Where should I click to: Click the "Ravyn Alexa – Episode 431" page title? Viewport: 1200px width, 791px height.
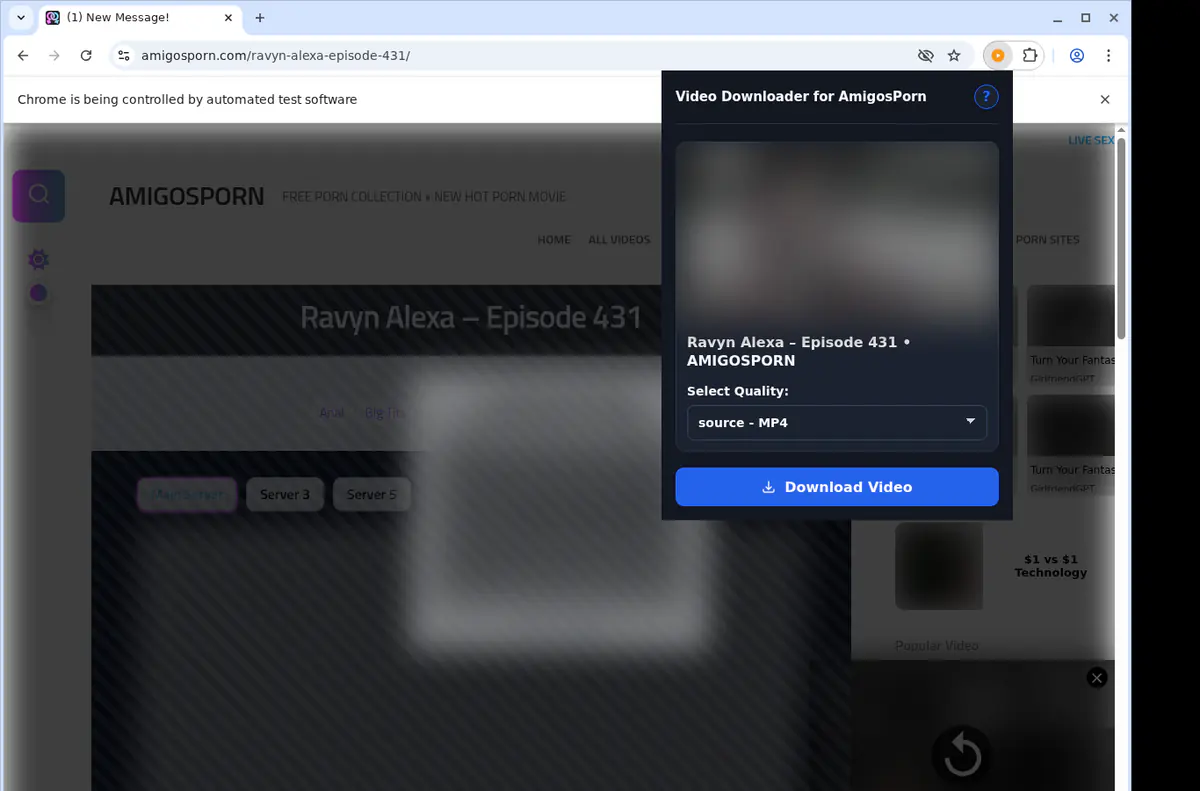[x=471, y=318]
